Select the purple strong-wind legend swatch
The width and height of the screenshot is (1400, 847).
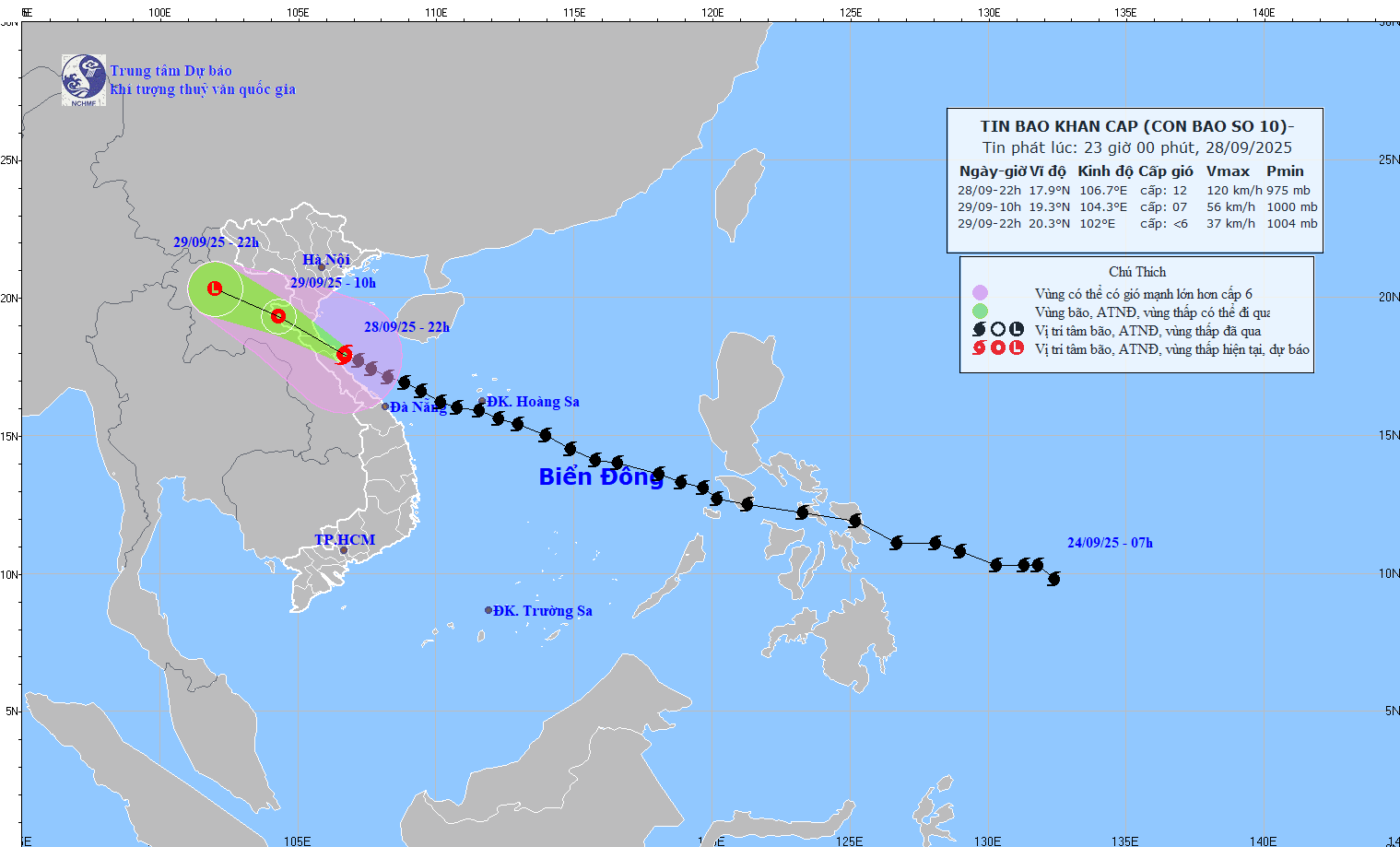pos(981,293)
